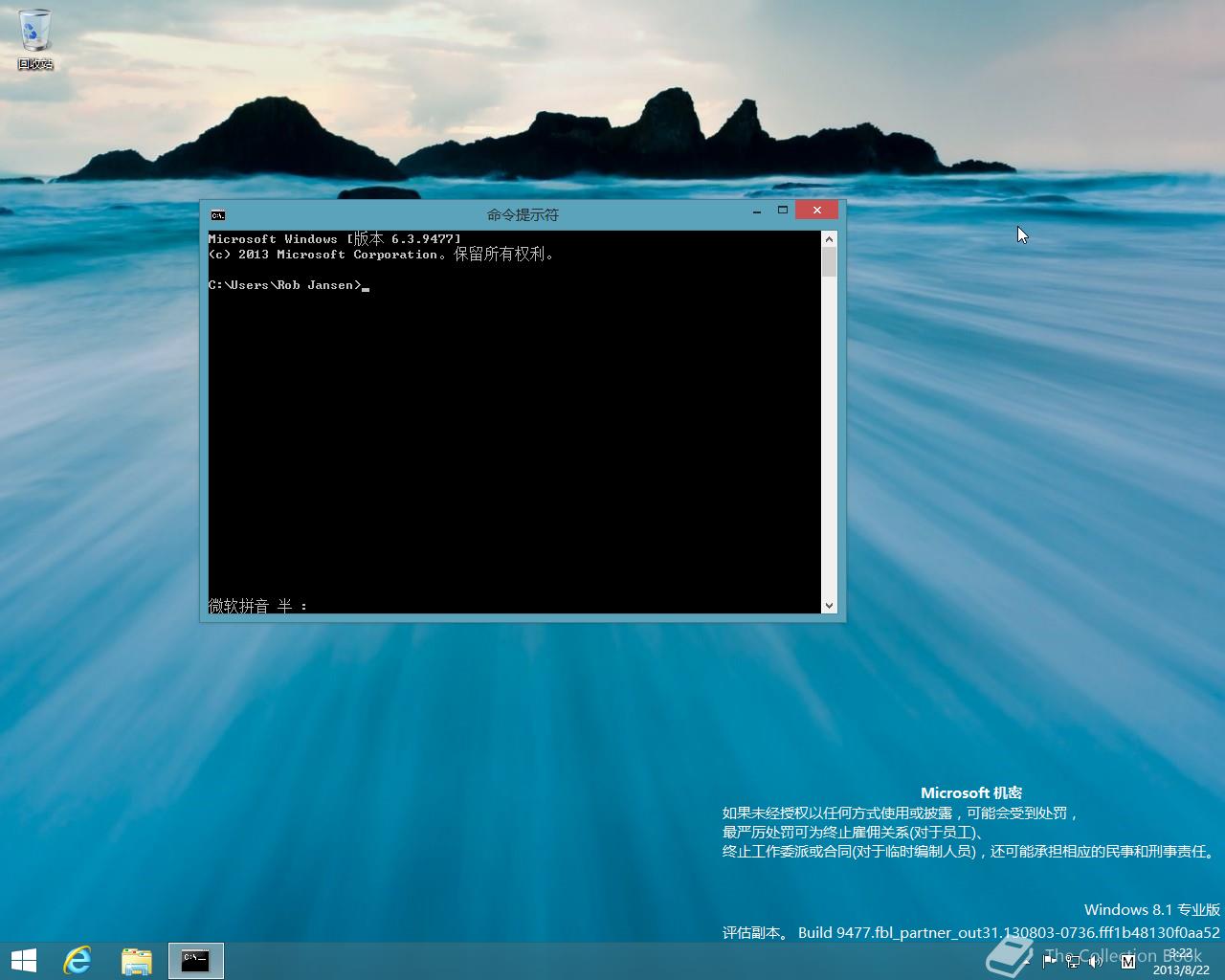
Task: Open the volume speaker tray icon
Action: (1097, 960)
